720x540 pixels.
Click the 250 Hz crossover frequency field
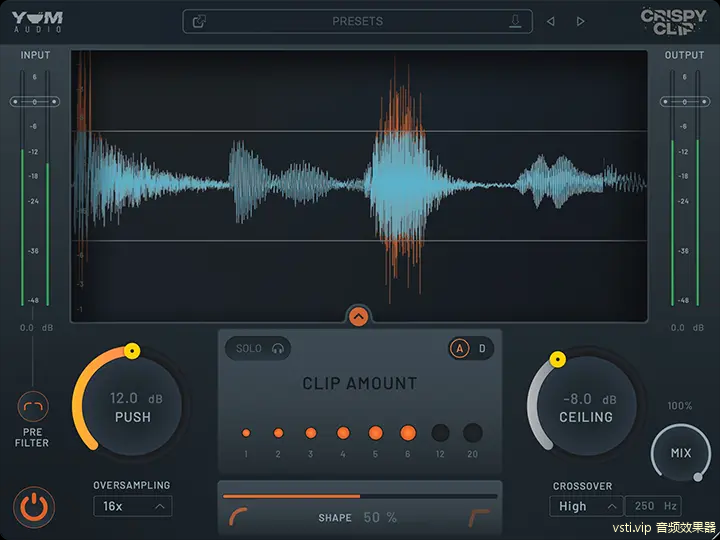[653, 506]
